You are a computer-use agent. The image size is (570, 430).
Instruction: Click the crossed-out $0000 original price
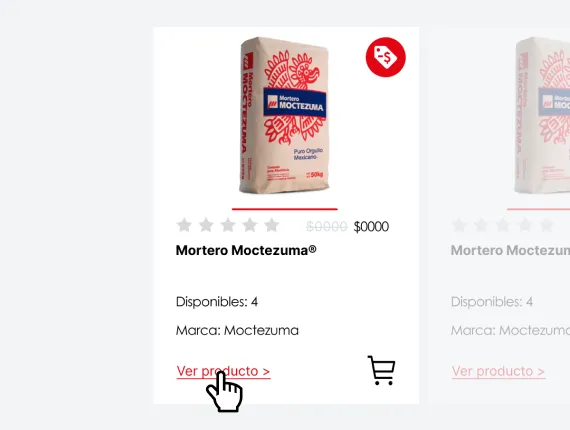326,226
